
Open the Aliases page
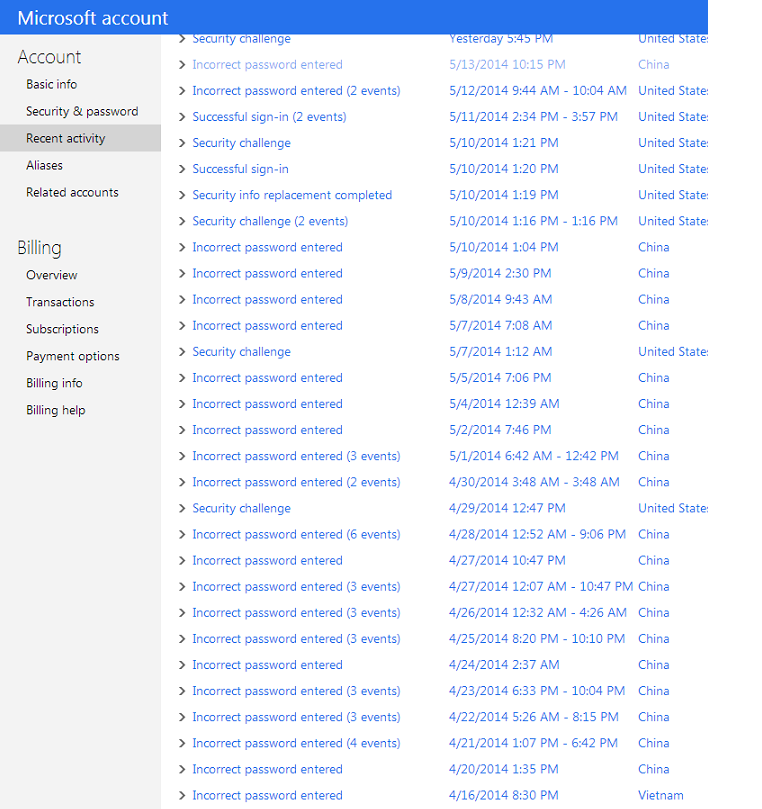(44, 165)
